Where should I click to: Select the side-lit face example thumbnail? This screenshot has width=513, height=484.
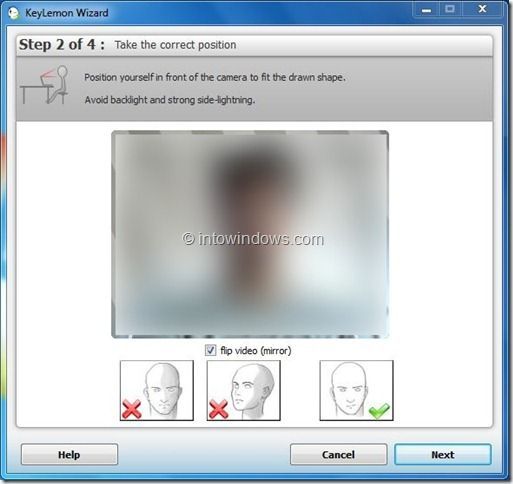pyautogui.click(x=157, y=390)
